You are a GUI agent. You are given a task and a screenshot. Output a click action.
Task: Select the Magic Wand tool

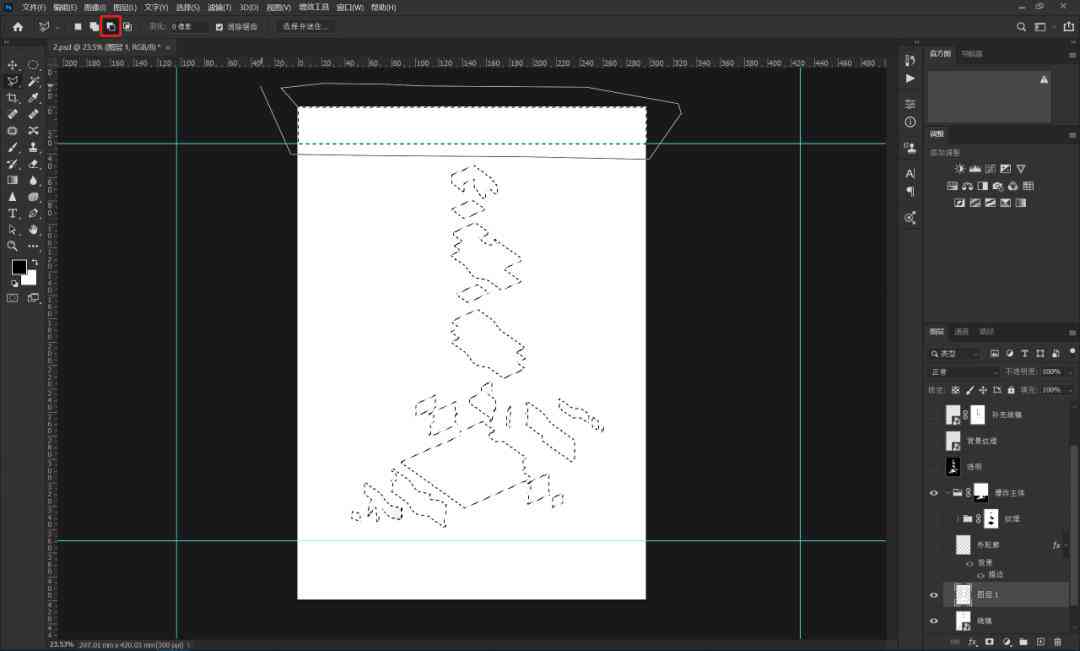pos(33,81)
